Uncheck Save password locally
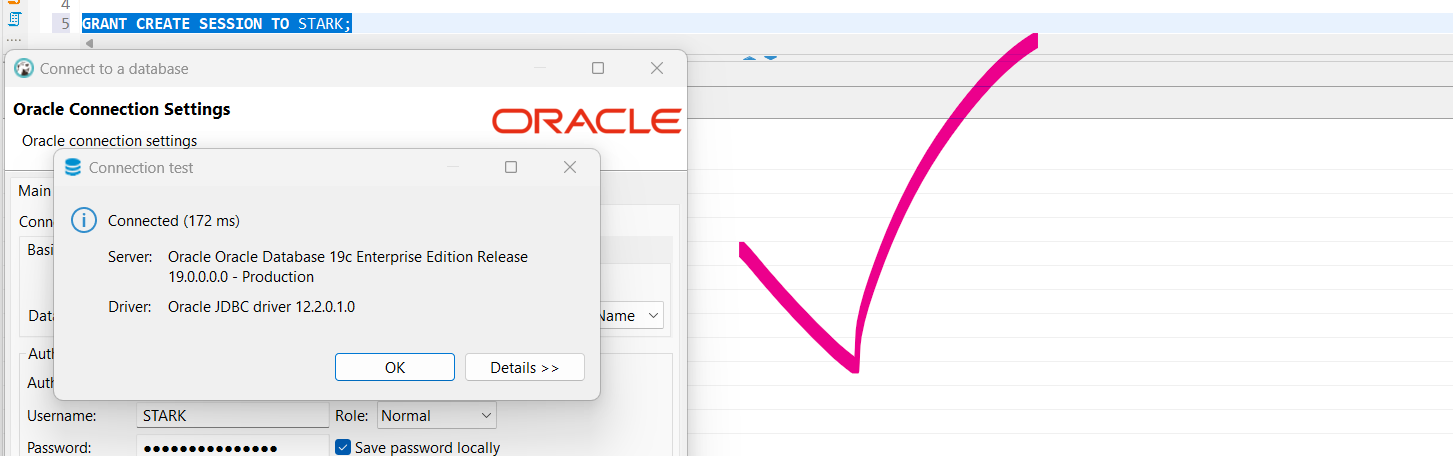Image resolution: width=1453 pixels, height=456 pixels. pyautogui.click(x=343, y=448)
